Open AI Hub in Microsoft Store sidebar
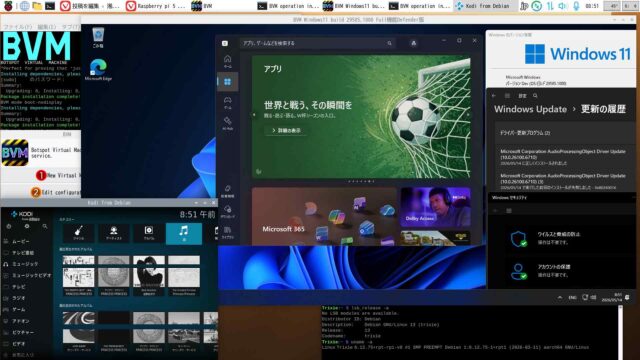 point(227,123)
